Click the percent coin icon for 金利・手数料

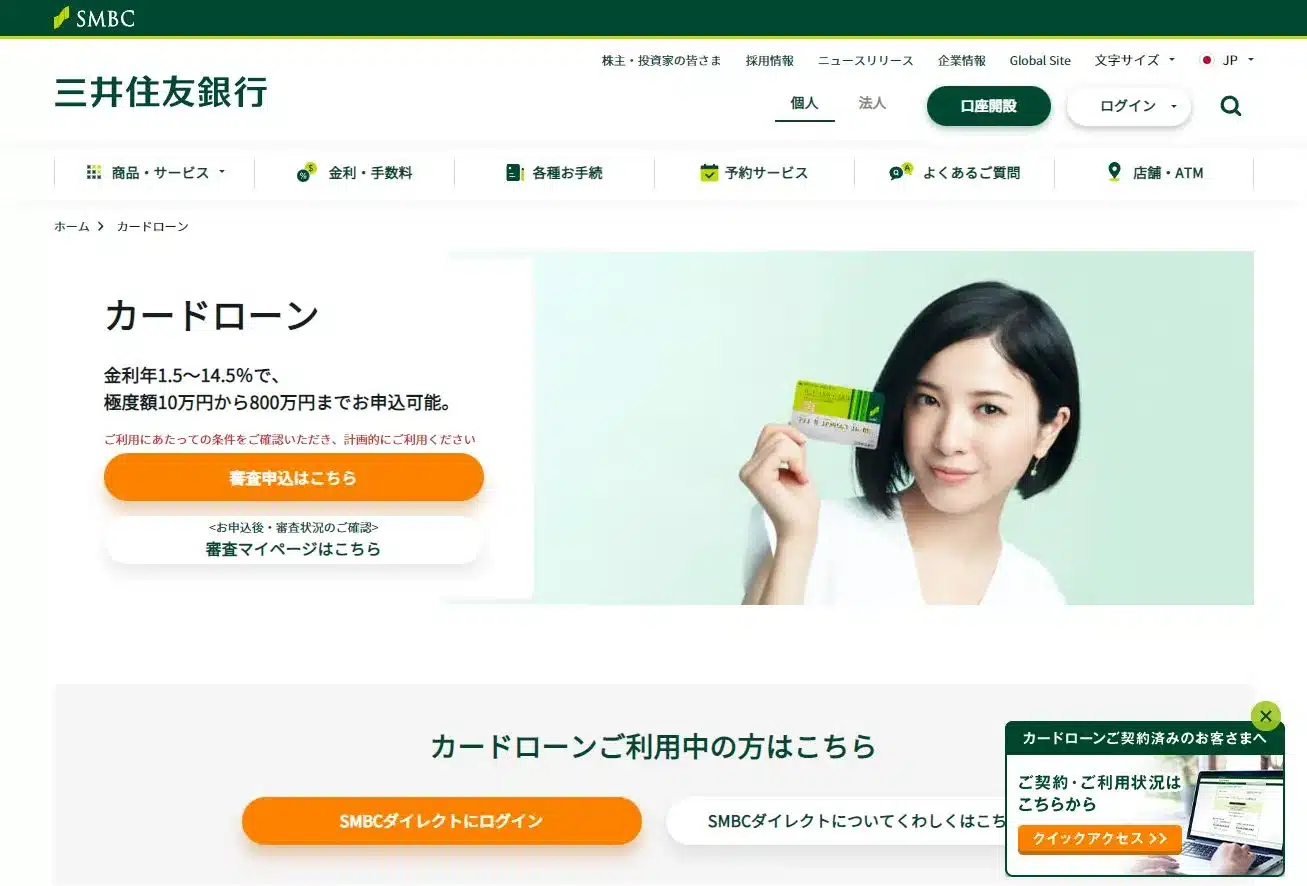point(306,173)
